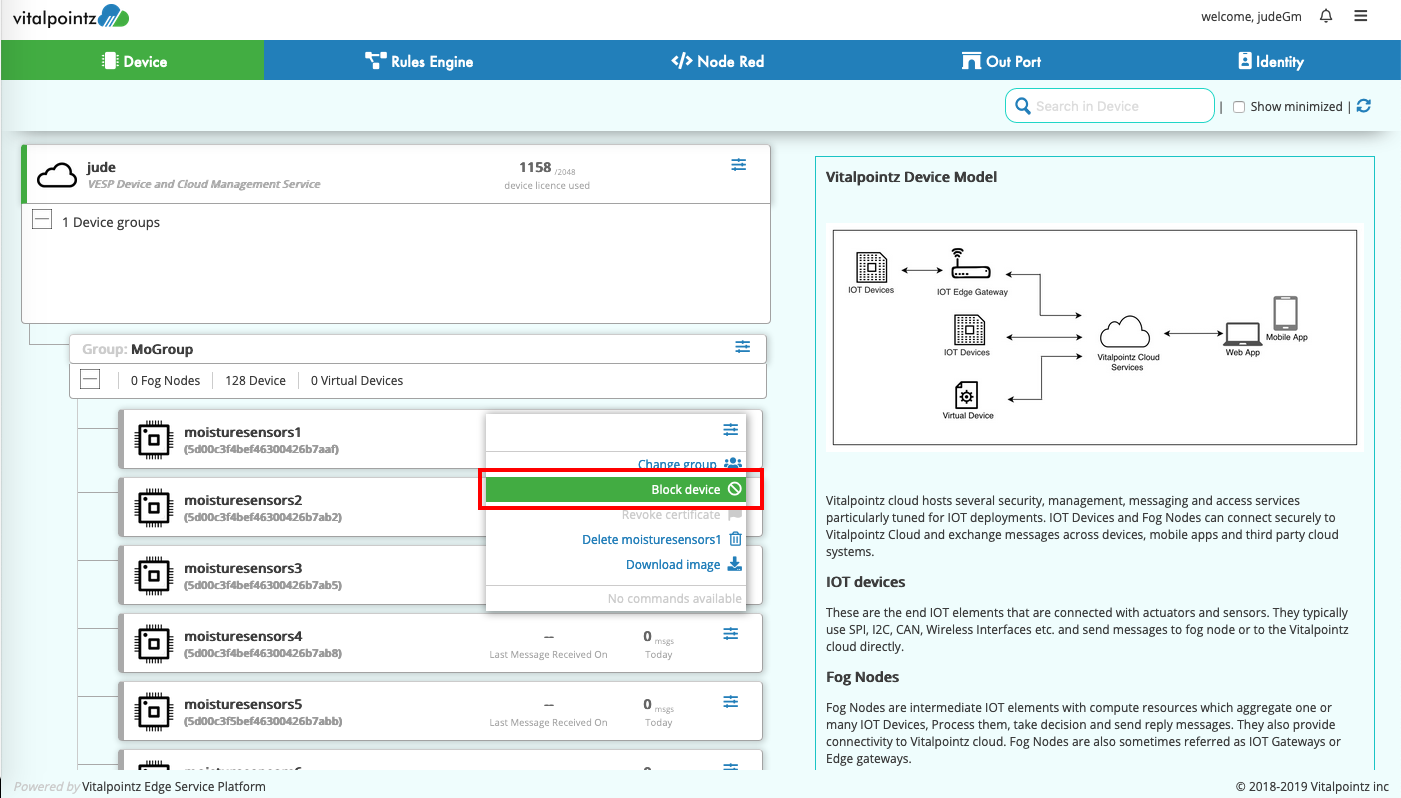
Task: Click the trash icon for Delete moisturesensors1
Action: (735, 539)
